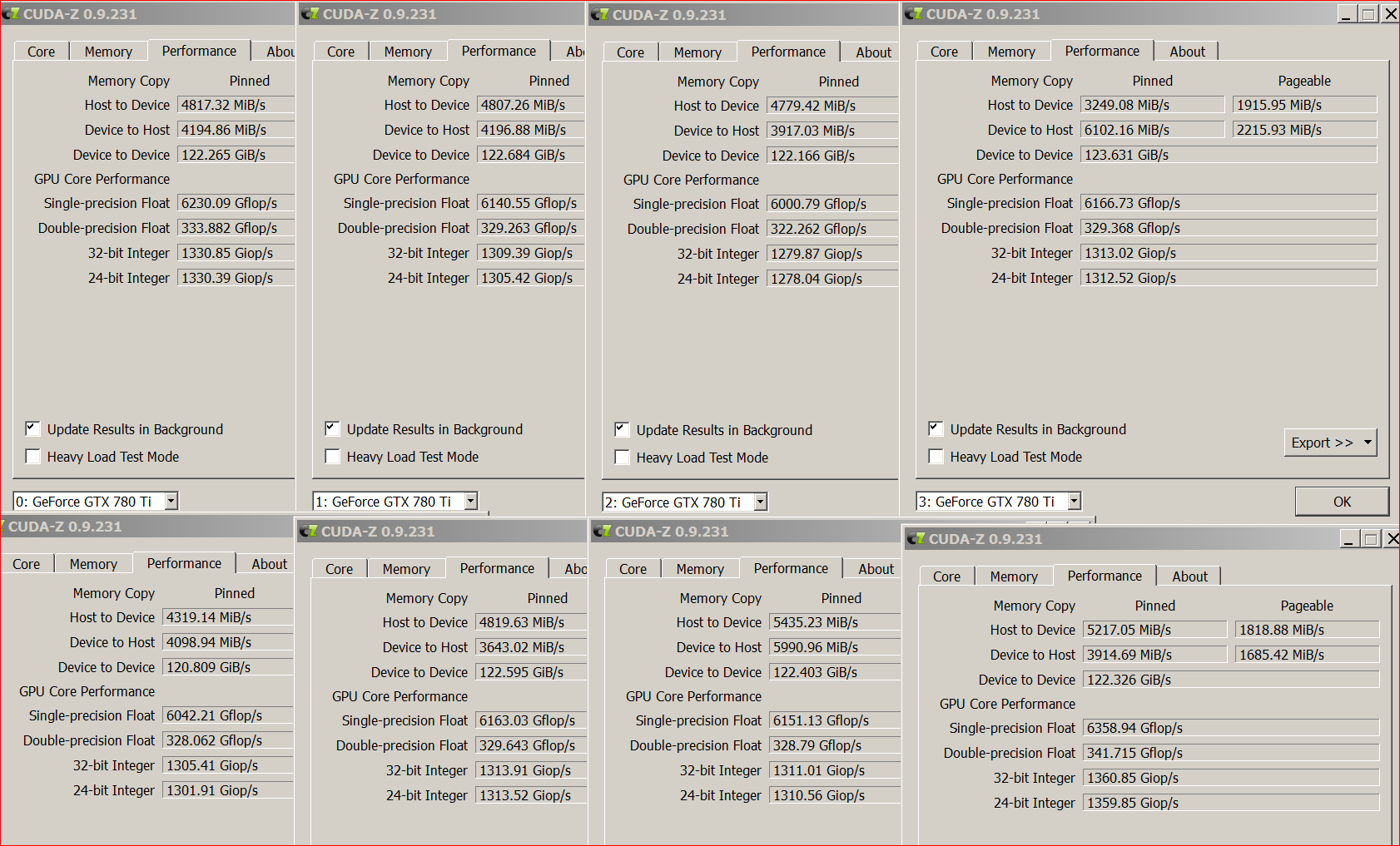Open Core tab in window showing 4819.63 MiB/s
Image resolution: width=1400 pixels, height=846 pixels.
pos(339,569)
